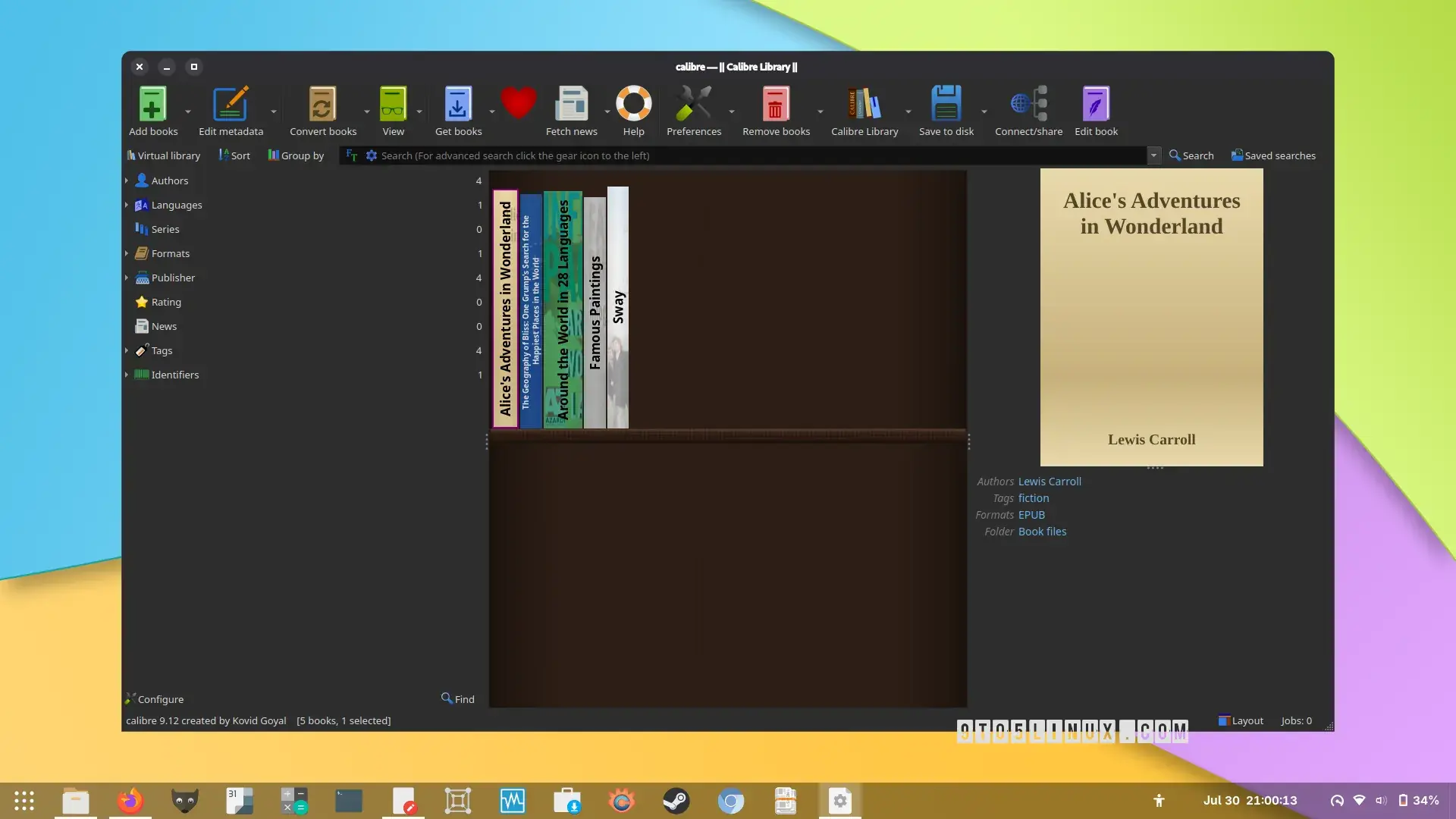
Task: Select the Alice's Adventures in Wonderland spine
Action: pos(505,309)
